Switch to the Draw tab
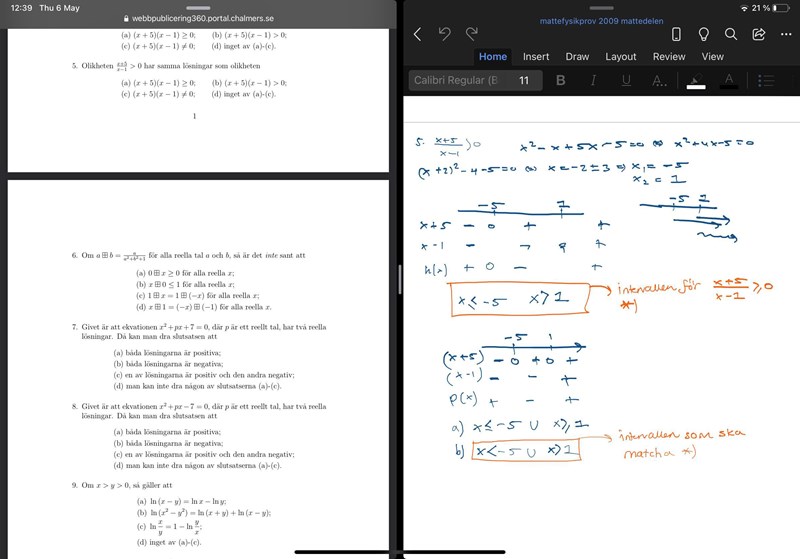Image resolution: width=800 pixels, height=559 pixels. [577, 57]
